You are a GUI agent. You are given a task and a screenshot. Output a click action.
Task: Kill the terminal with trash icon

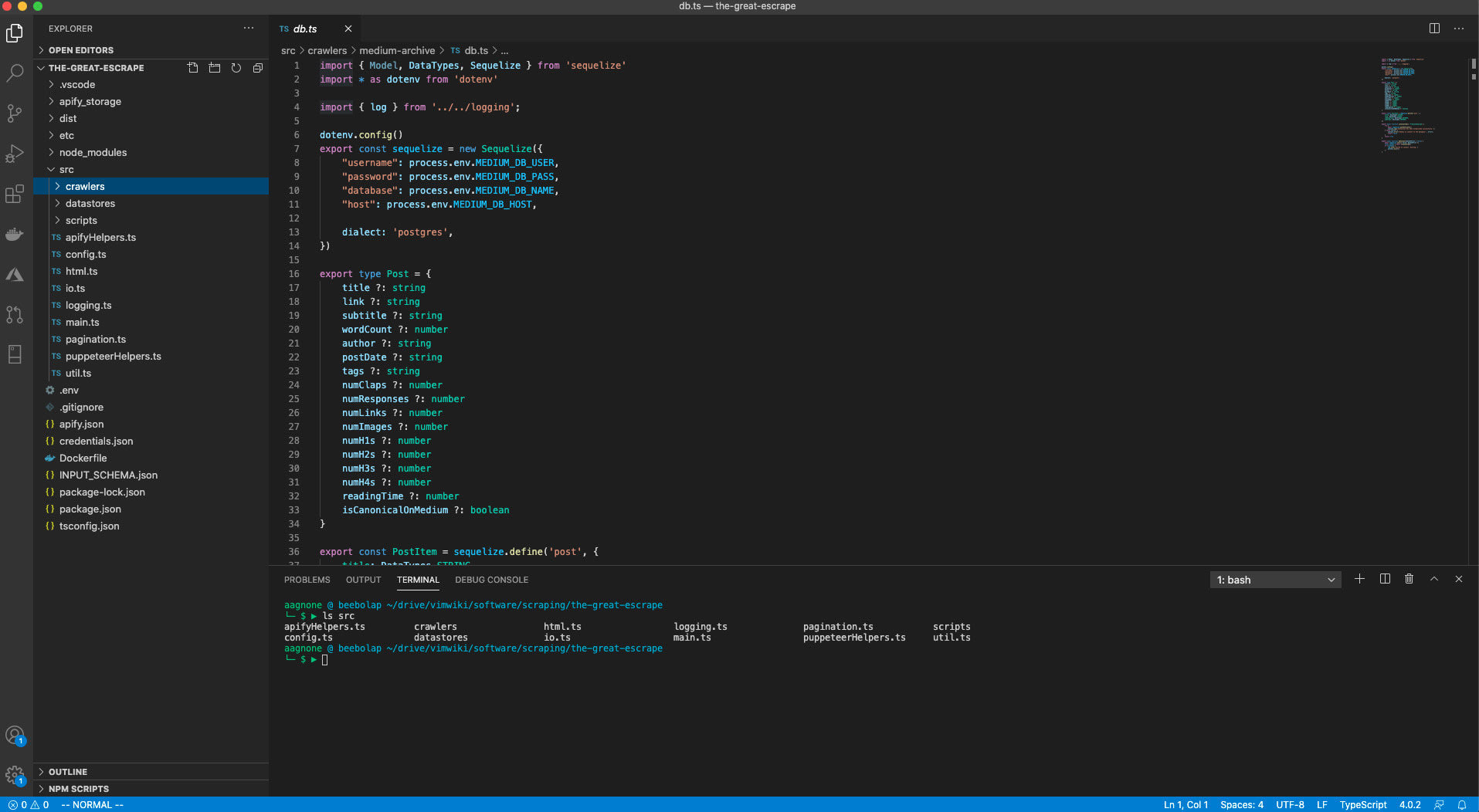click(x=1409, y=579)
